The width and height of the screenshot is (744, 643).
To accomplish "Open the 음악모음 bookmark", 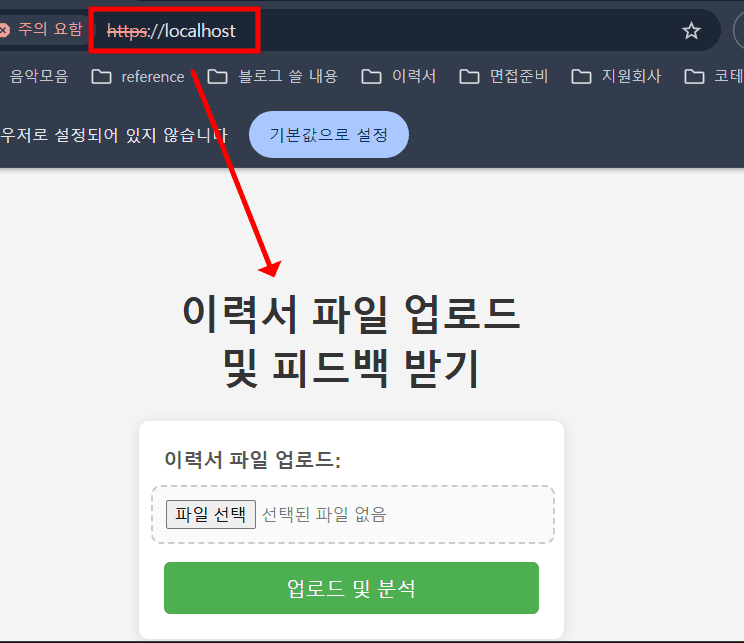I will [x=39, y=76].
